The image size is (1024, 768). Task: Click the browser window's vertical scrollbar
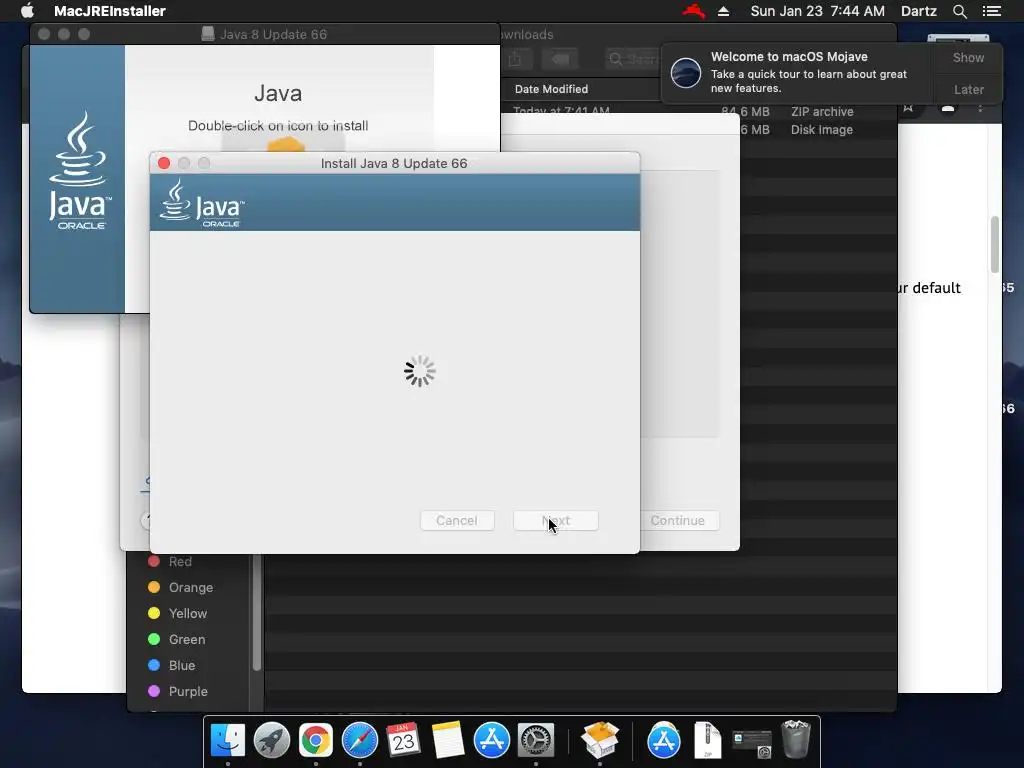pos(995,244)
